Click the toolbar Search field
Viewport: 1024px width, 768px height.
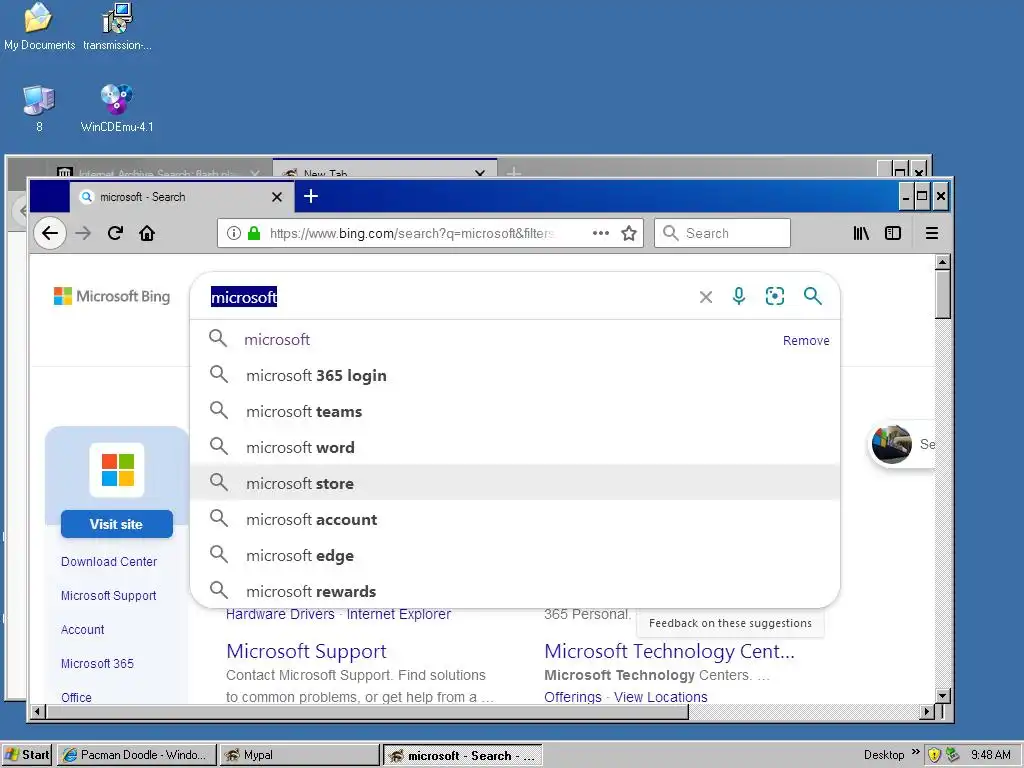coord(722,233)
